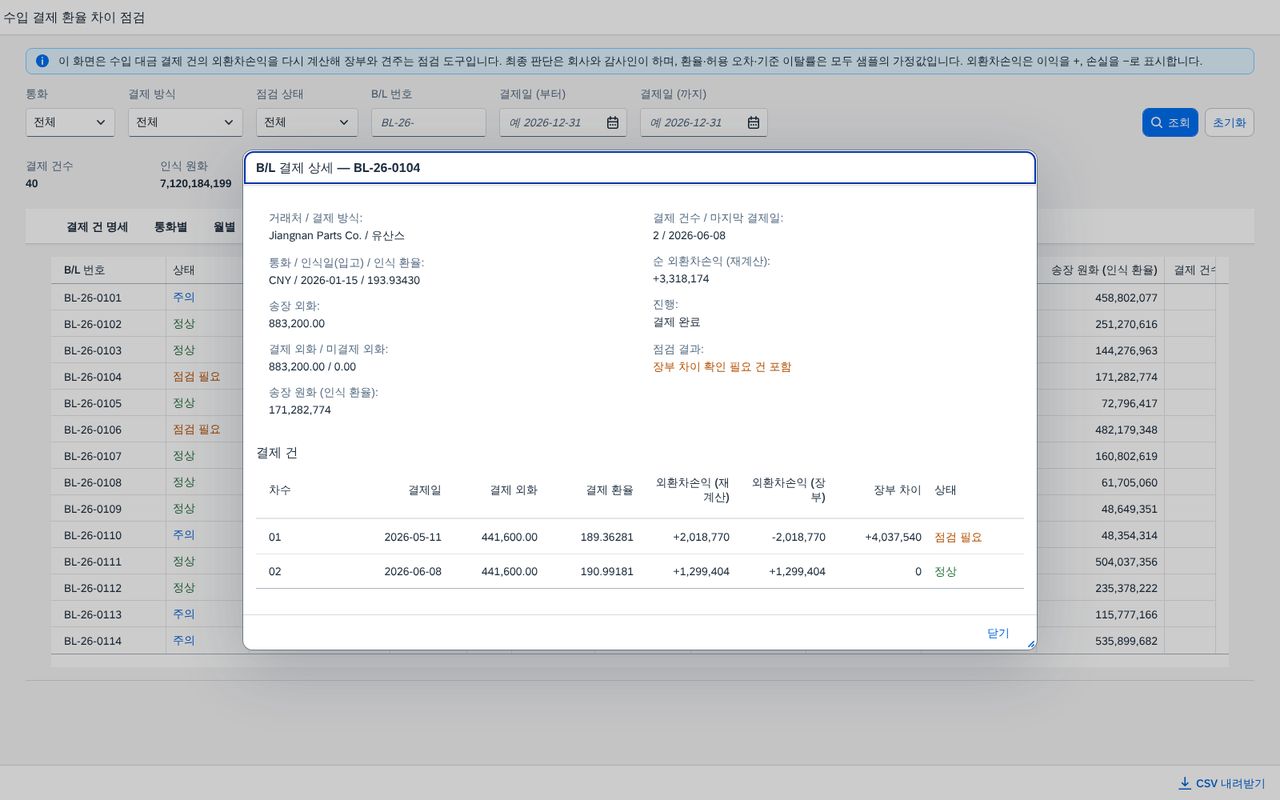Open the 점검 상태 dropdown
1280x800 pixels.
[x=307, y=122]
